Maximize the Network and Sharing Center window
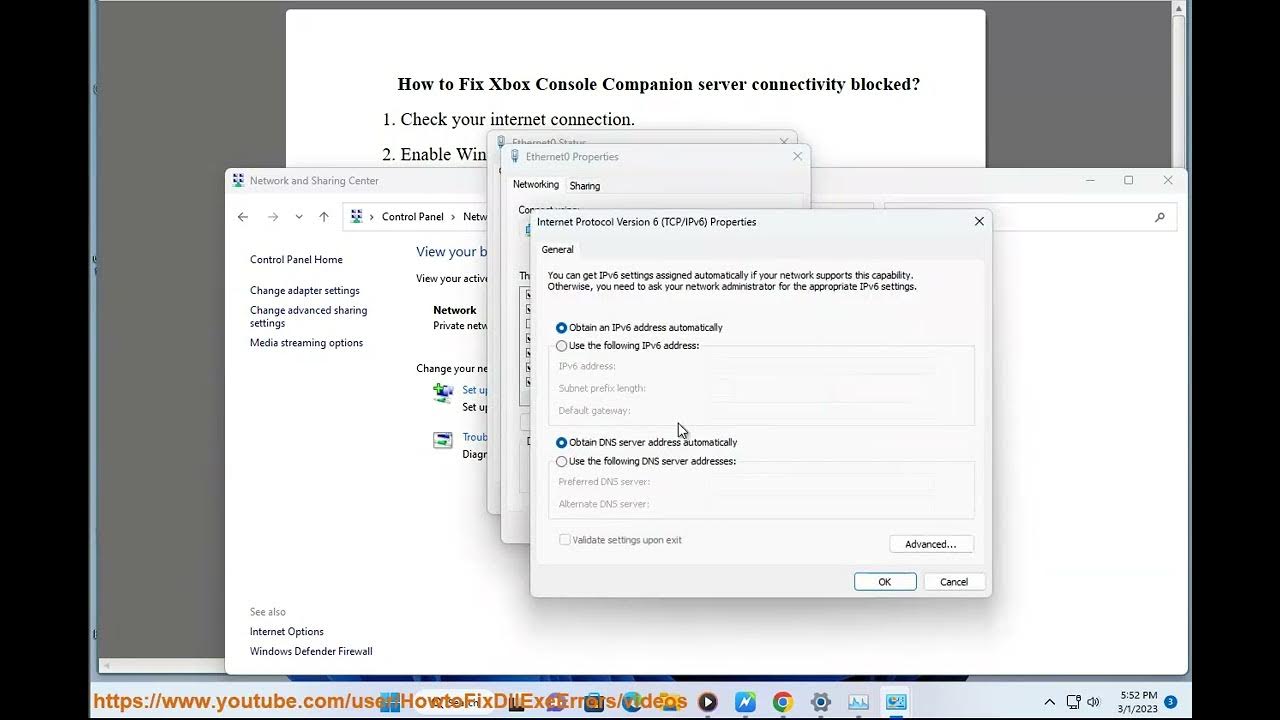 tap(1128, 181)
